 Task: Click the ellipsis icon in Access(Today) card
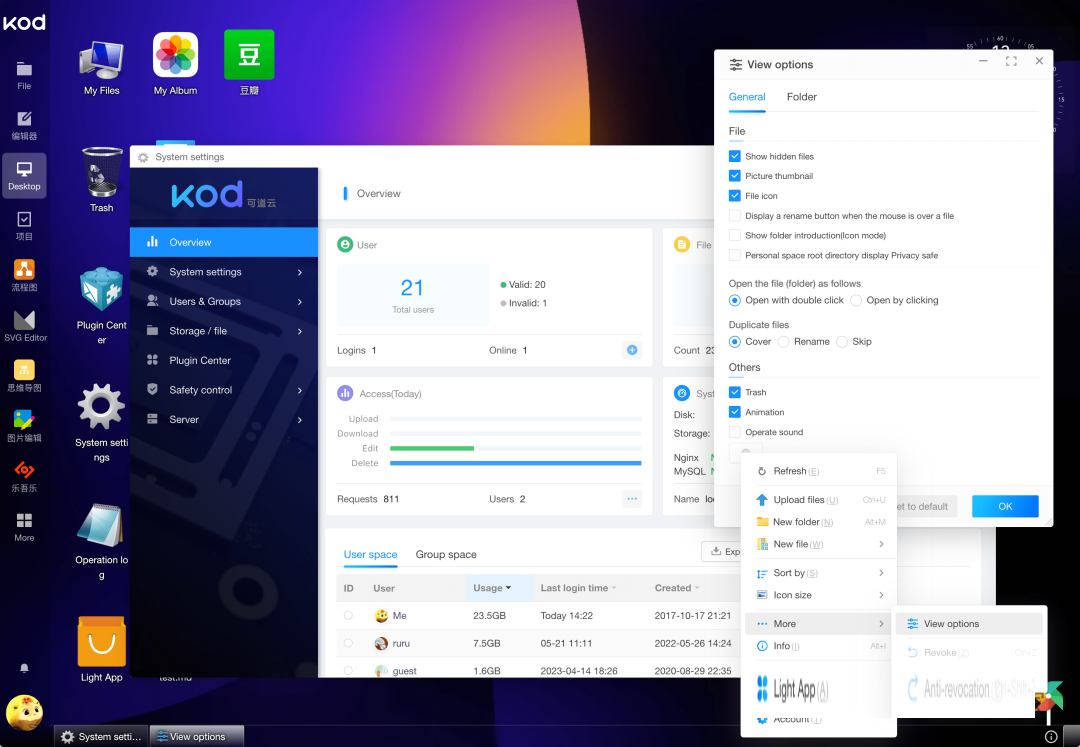tap(632, 498)
